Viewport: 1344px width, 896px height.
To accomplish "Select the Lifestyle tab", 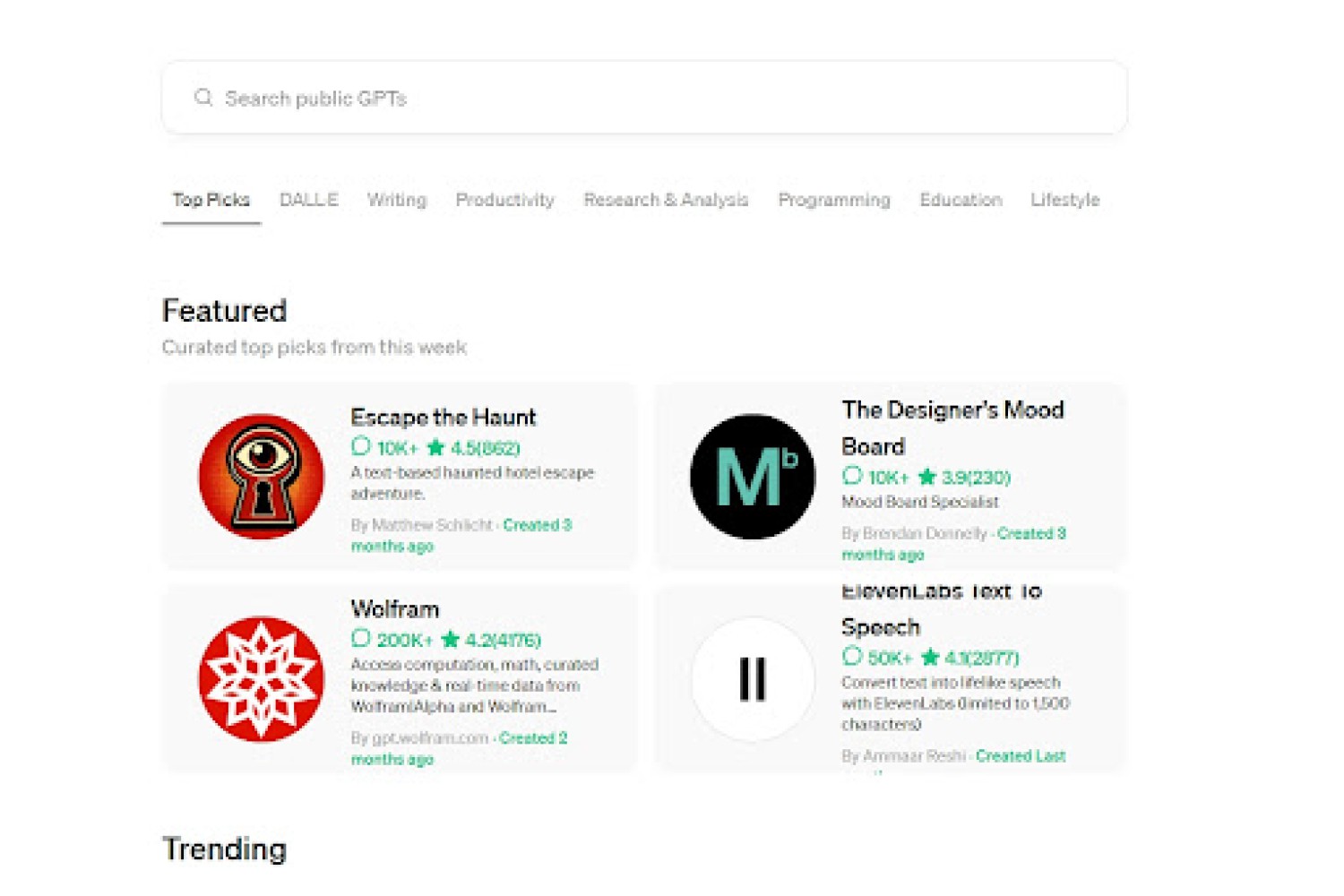I will tap(1064, 200).
